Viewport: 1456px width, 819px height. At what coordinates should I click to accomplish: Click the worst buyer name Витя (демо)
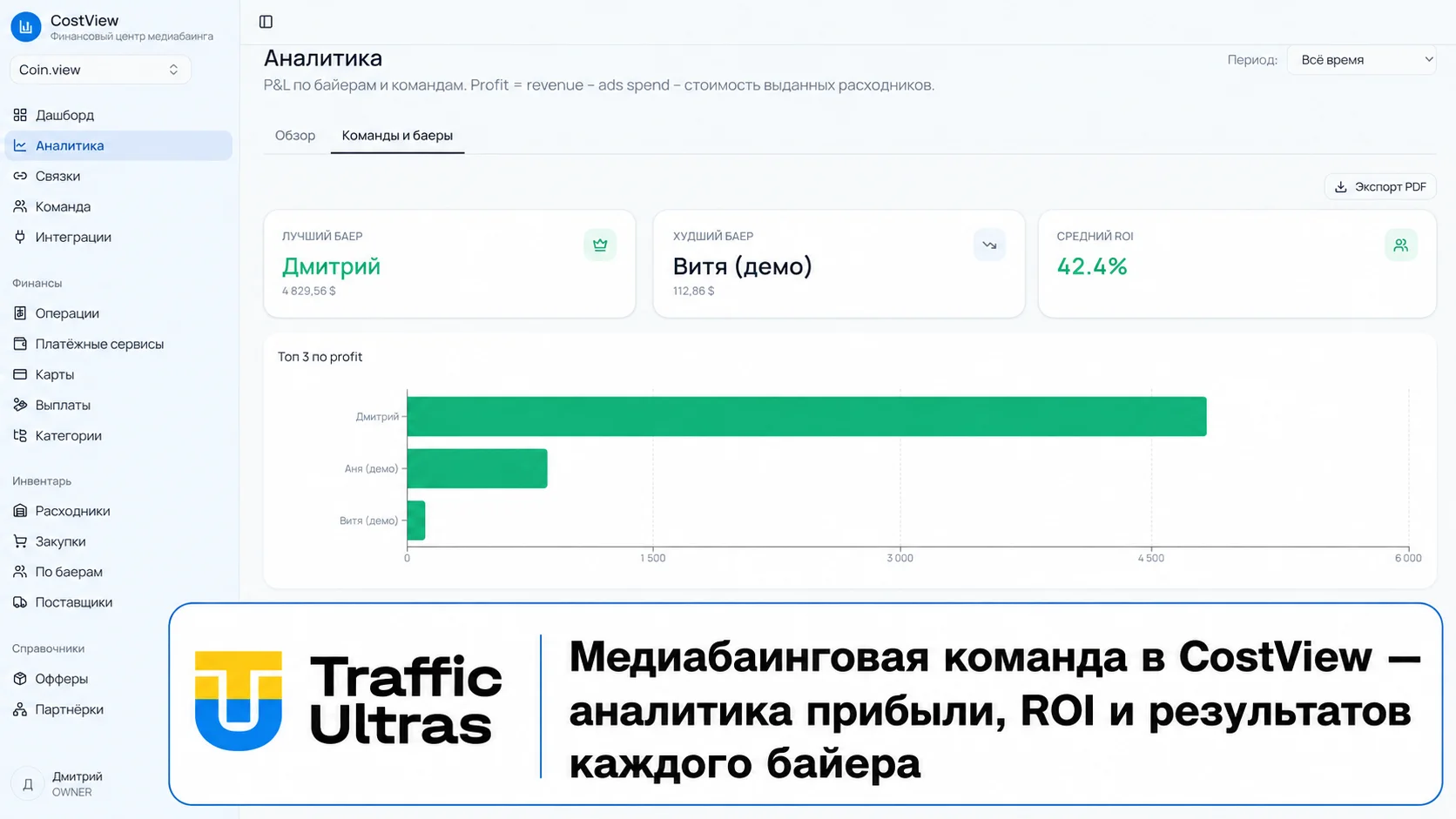(x=742, y=266)
